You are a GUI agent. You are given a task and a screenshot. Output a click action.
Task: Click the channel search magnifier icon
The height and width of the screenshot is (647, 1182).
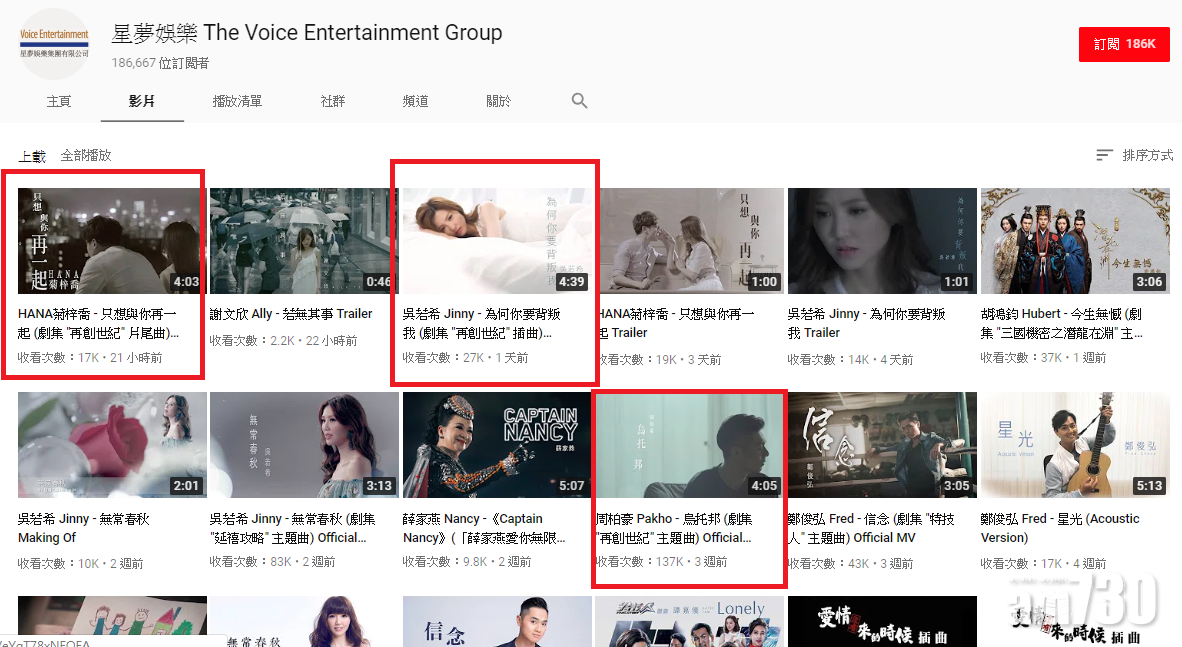[x=579, y=101]
